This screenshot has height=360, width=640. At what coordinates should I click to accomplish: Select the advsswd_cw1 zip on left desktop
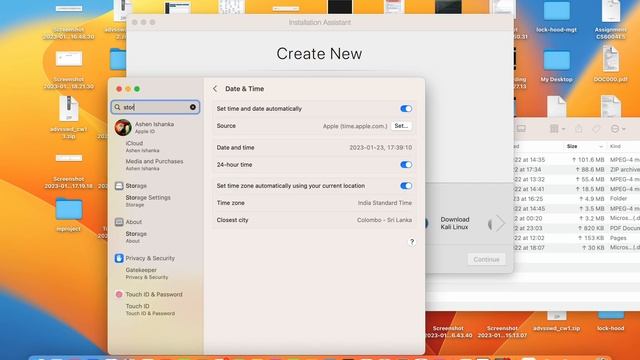coord(69,118)
